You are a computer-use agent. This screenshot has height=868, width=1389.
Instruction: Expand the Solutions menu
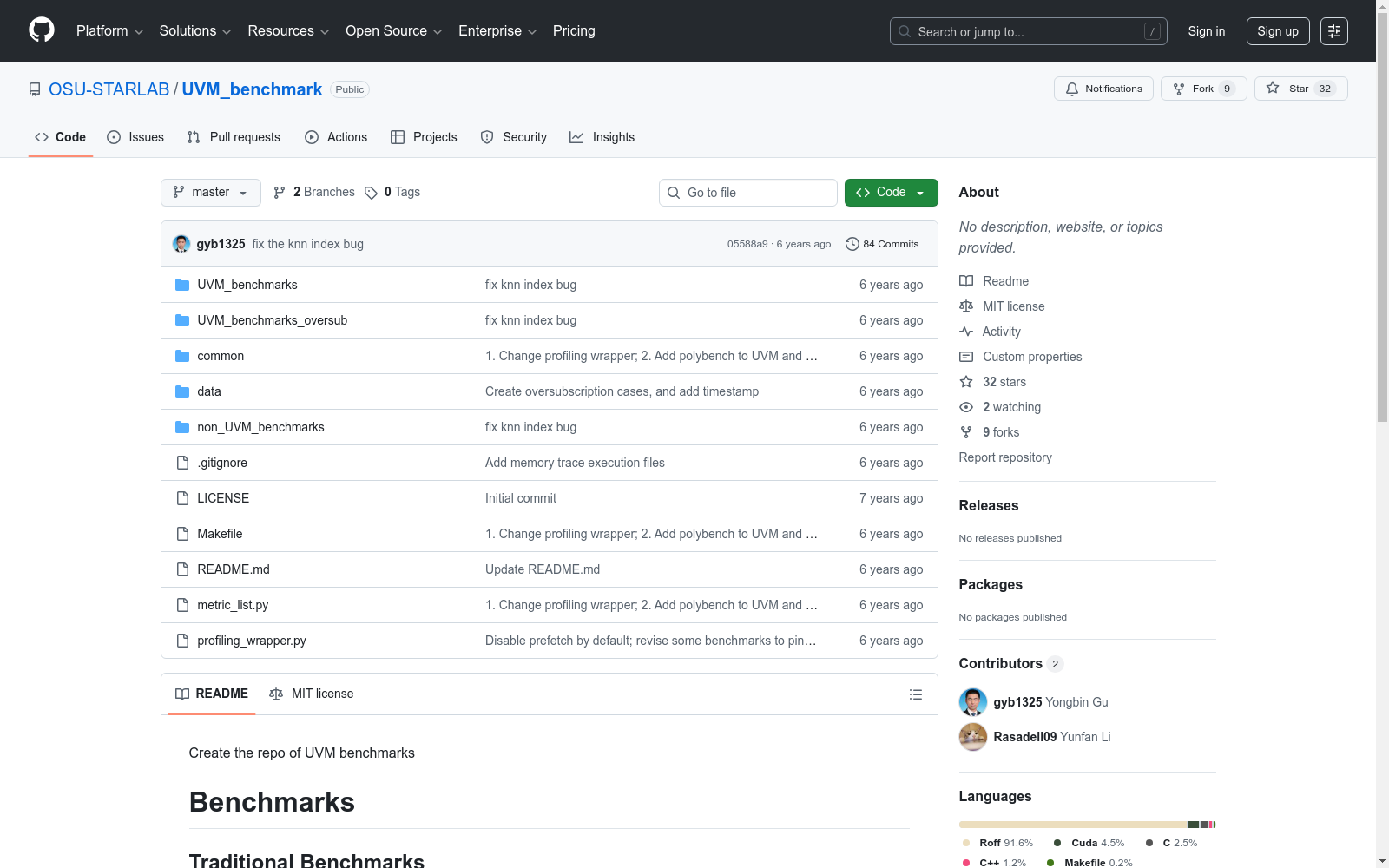click(x=195, y=31)
